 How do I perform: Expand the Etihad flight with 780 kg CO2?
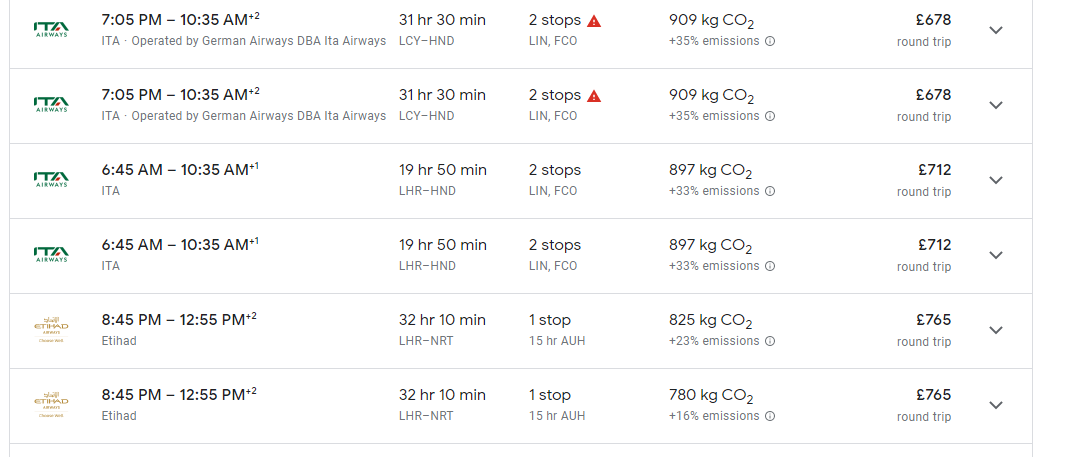(996, 405)
